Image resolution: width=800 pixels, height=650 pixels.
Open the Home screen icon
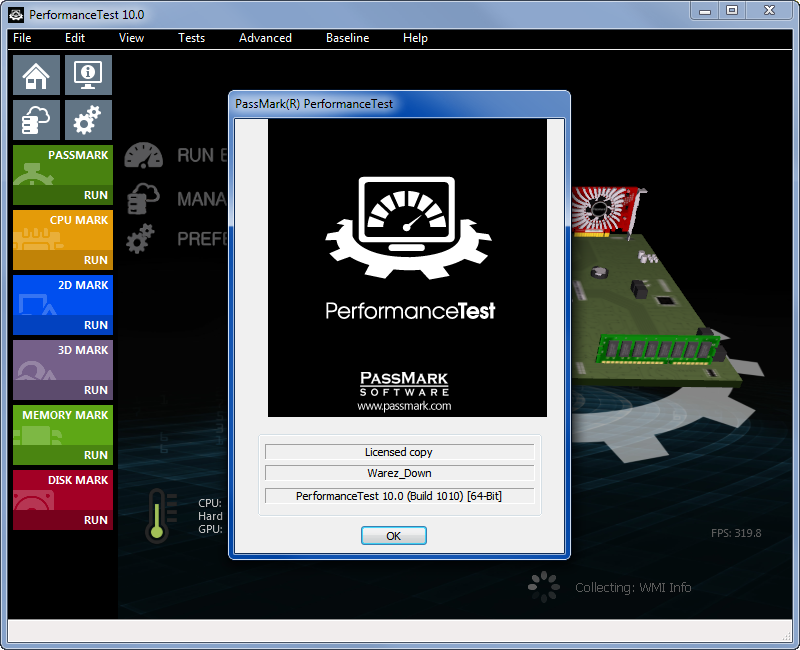pos(36,75)
